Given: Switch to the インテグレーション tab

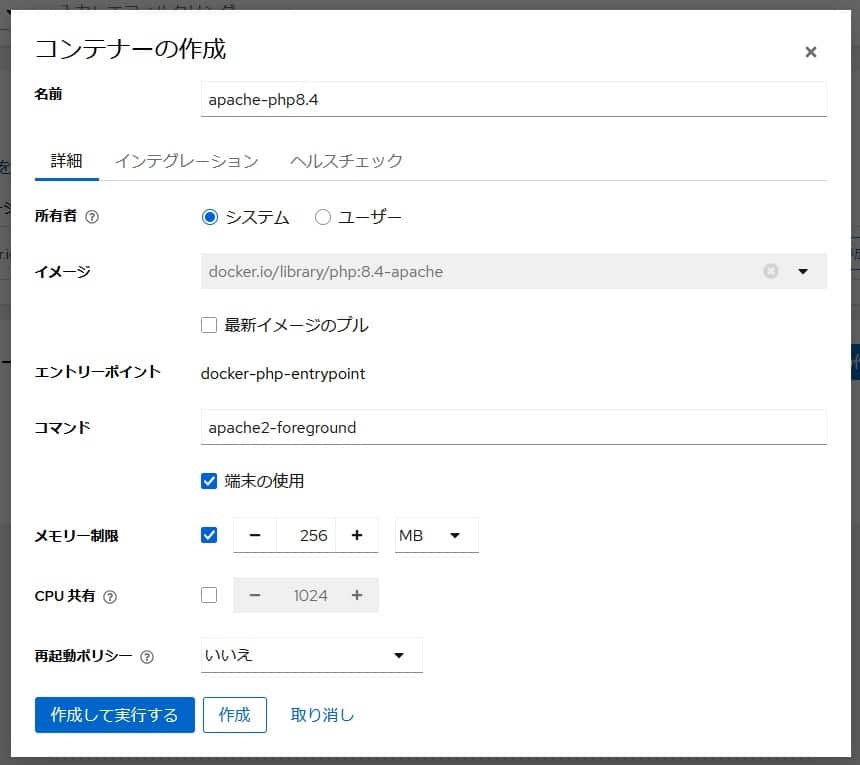Looking at the screenshot, I should pyautogui.click(x=186, y=161).
